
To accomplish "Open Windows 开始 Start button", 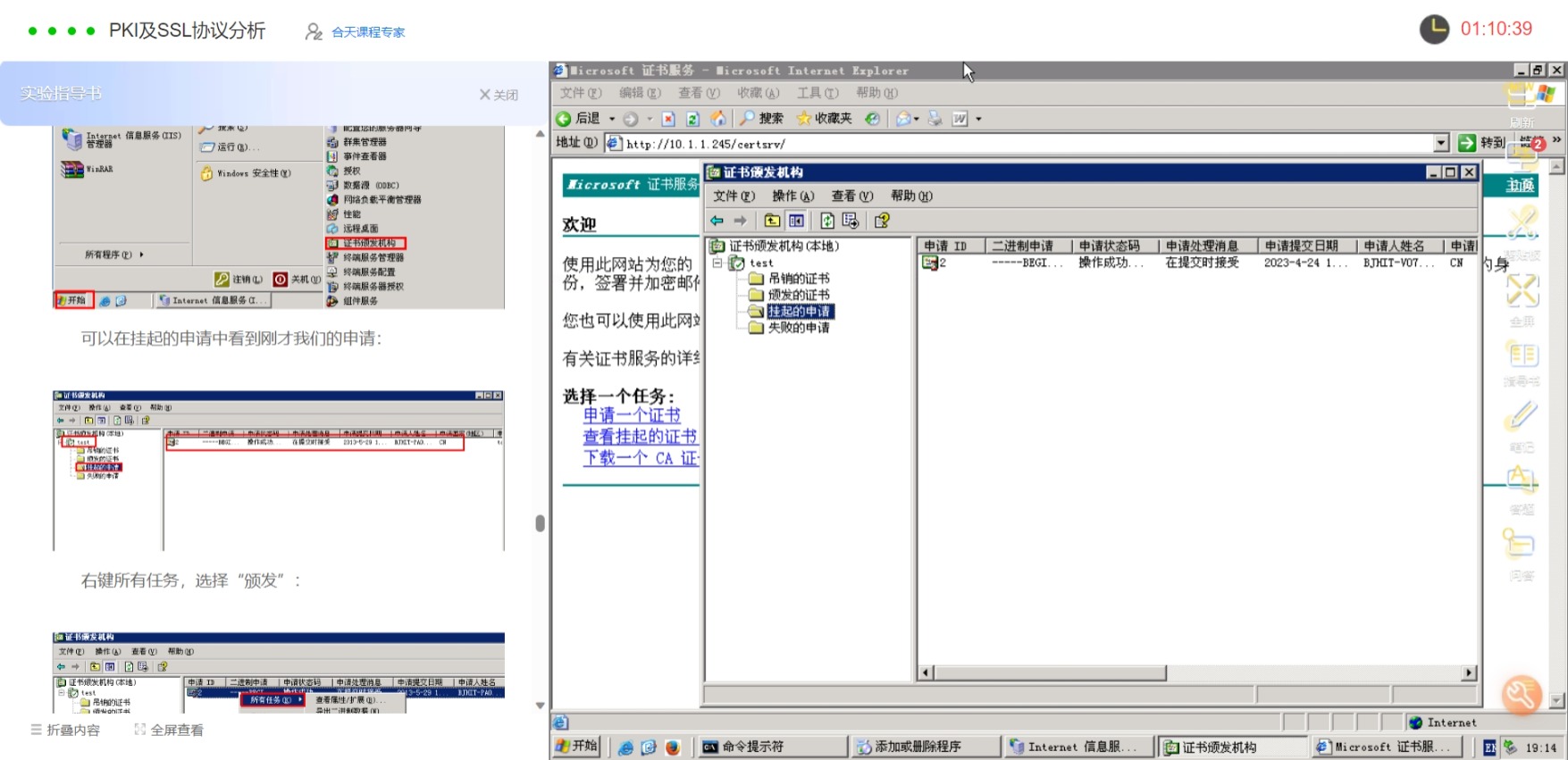I will coord(576,747).
